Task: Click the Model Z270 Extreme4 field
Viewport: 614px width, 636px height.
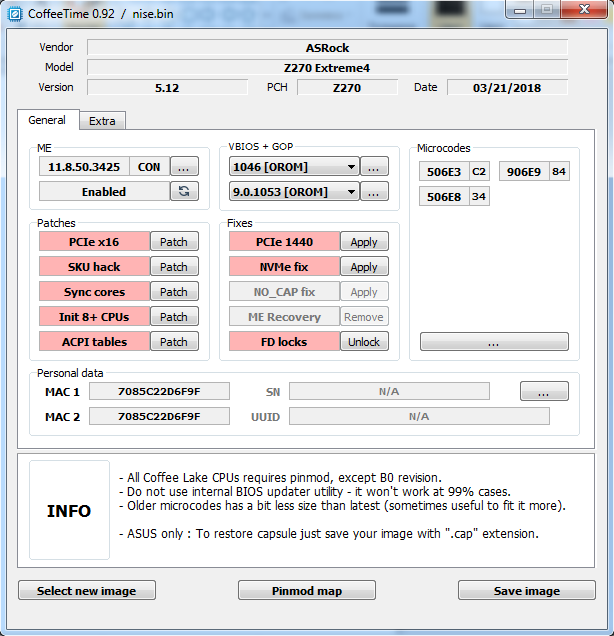Action: pyautogui.click(x=327, y=67)
